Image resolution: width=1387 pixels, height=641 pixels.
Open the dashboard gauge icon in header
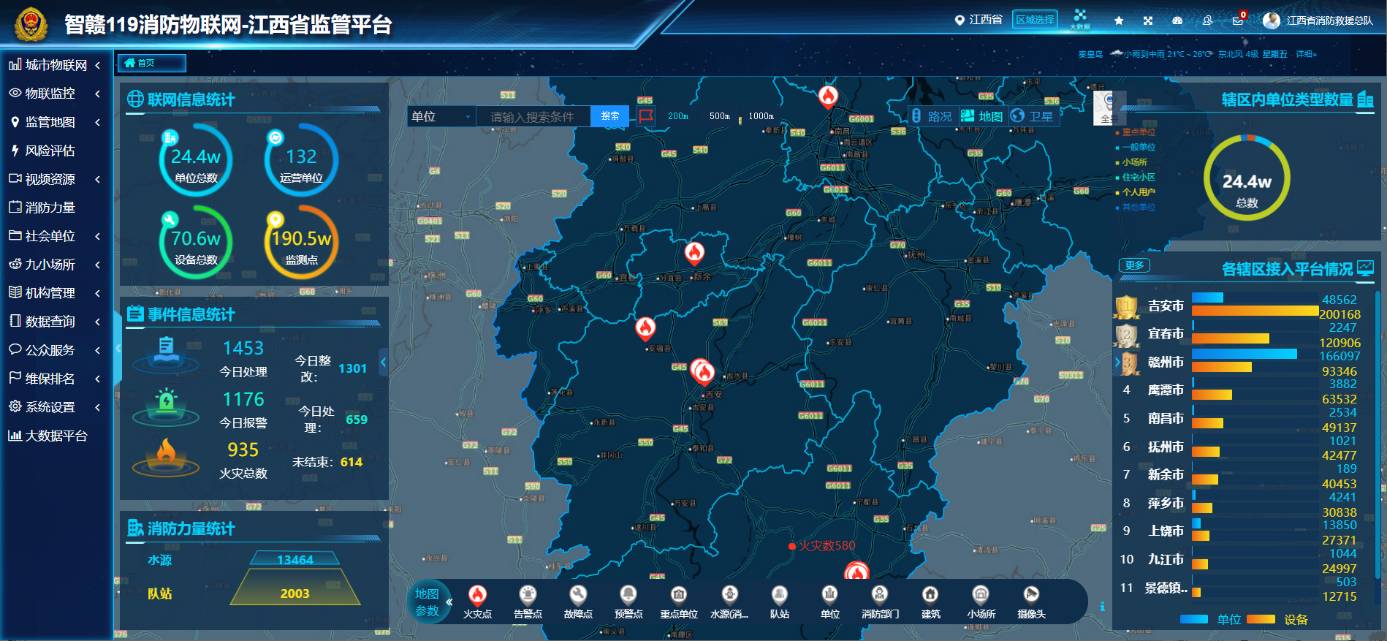(1177, 21)
